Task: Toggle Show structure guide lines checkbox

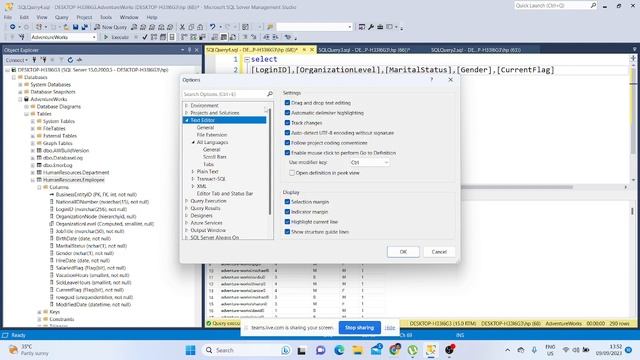Action: click(x=287, y=232)
